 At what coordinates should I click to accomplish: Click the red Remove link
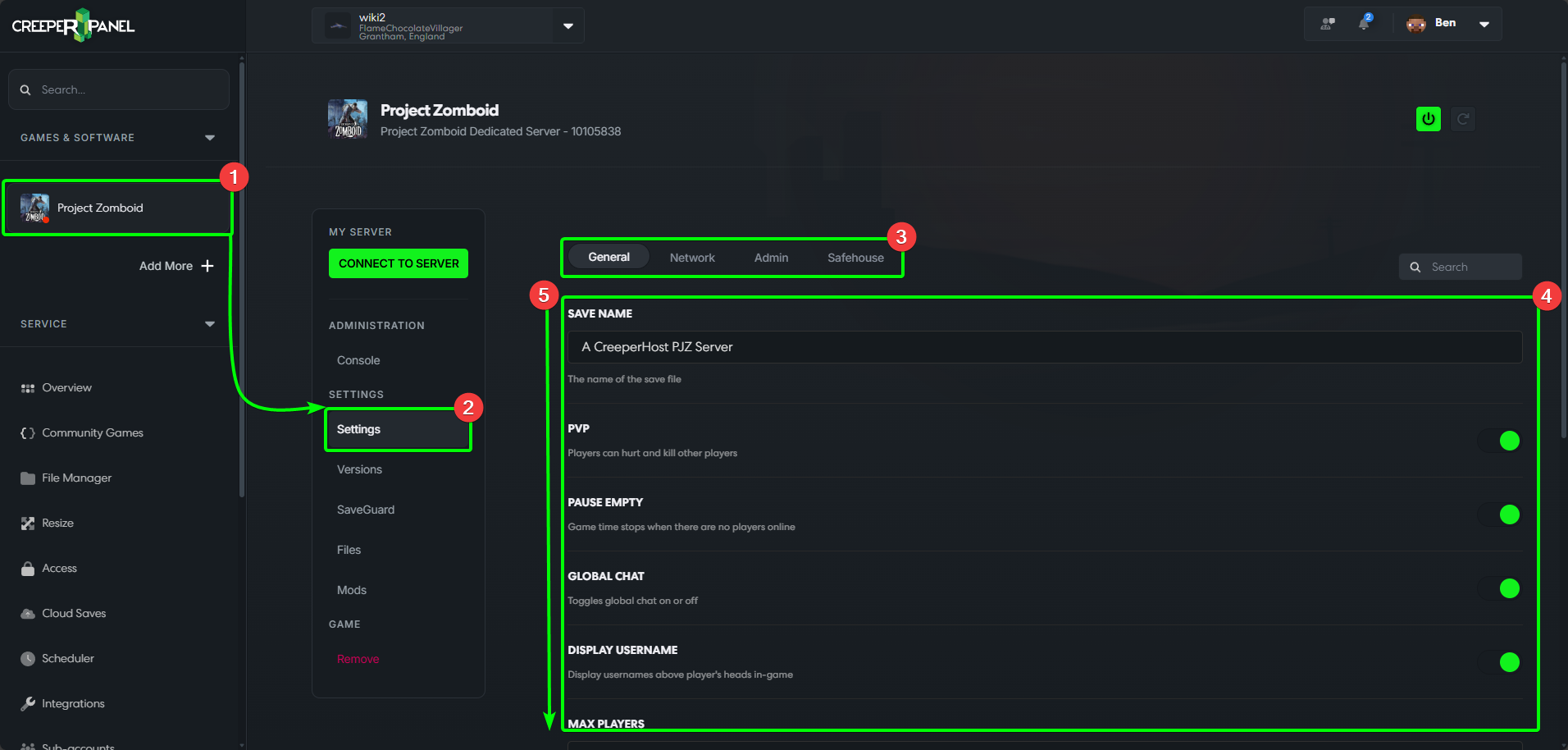(358, 659)
